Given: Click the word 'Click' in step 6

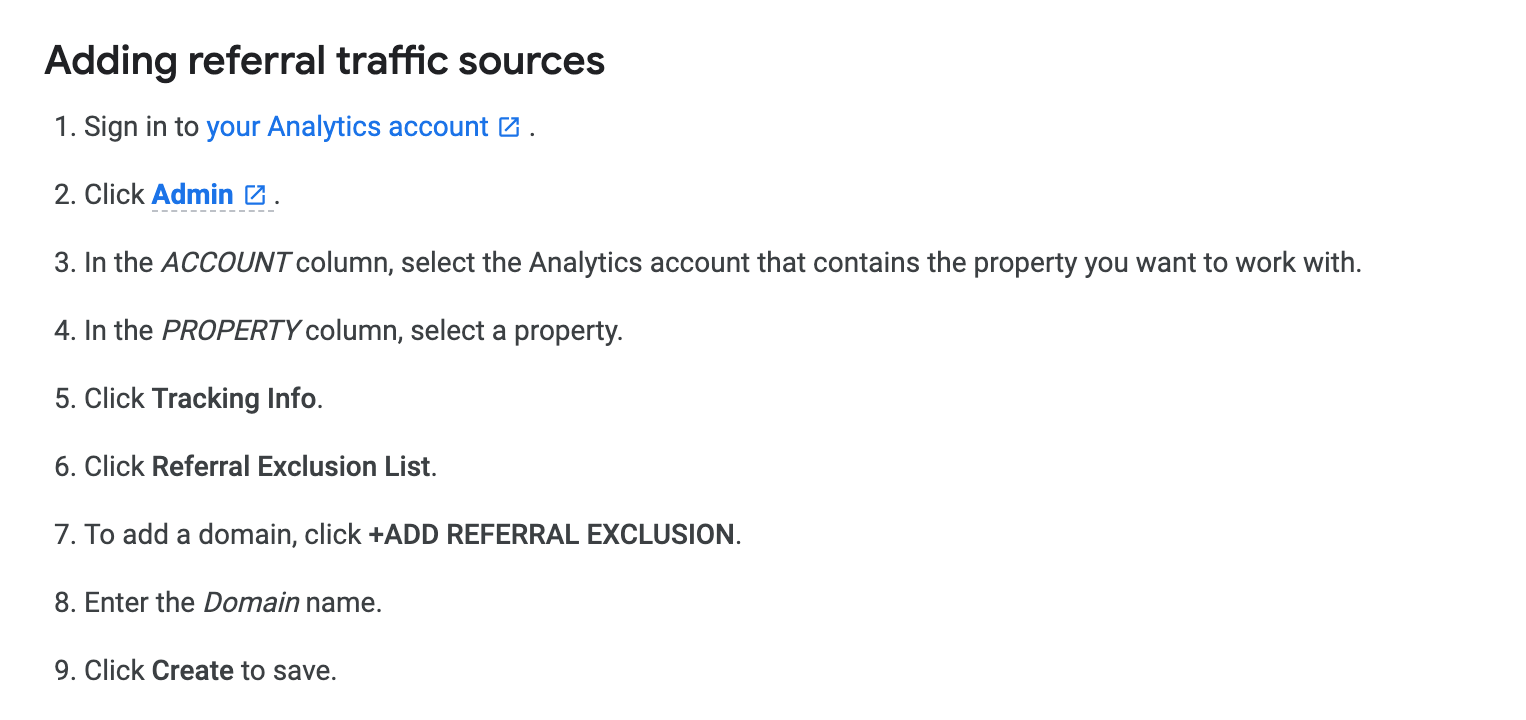Looking at the screenshot, I should (x=114, y=467).
